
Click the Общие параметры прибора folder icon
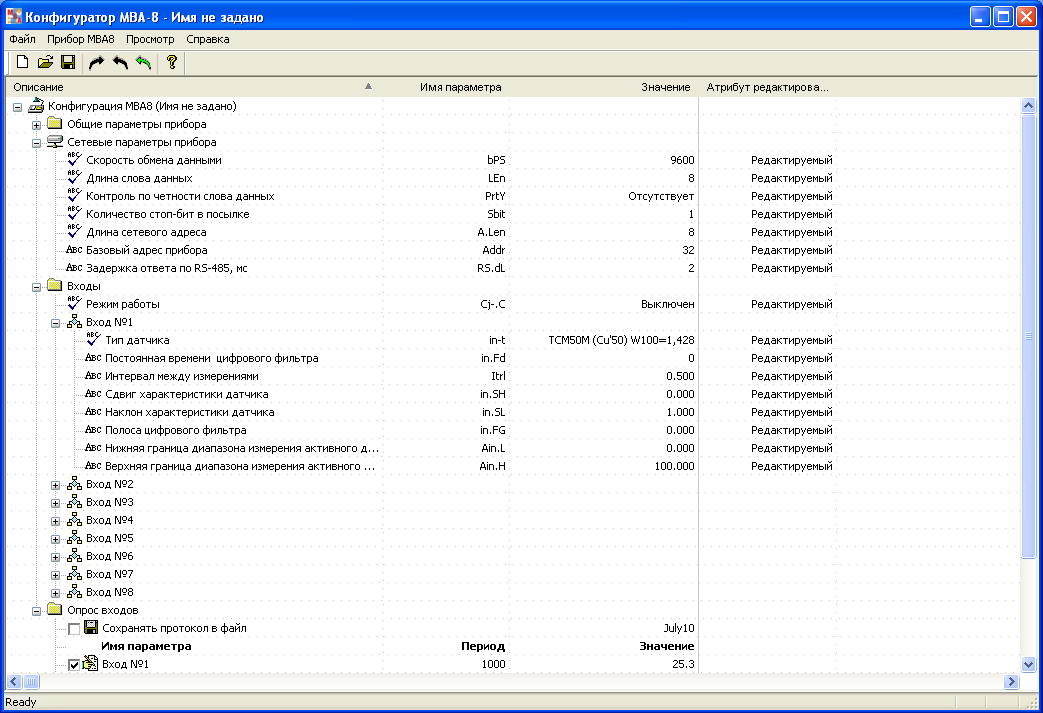point(55,124)
